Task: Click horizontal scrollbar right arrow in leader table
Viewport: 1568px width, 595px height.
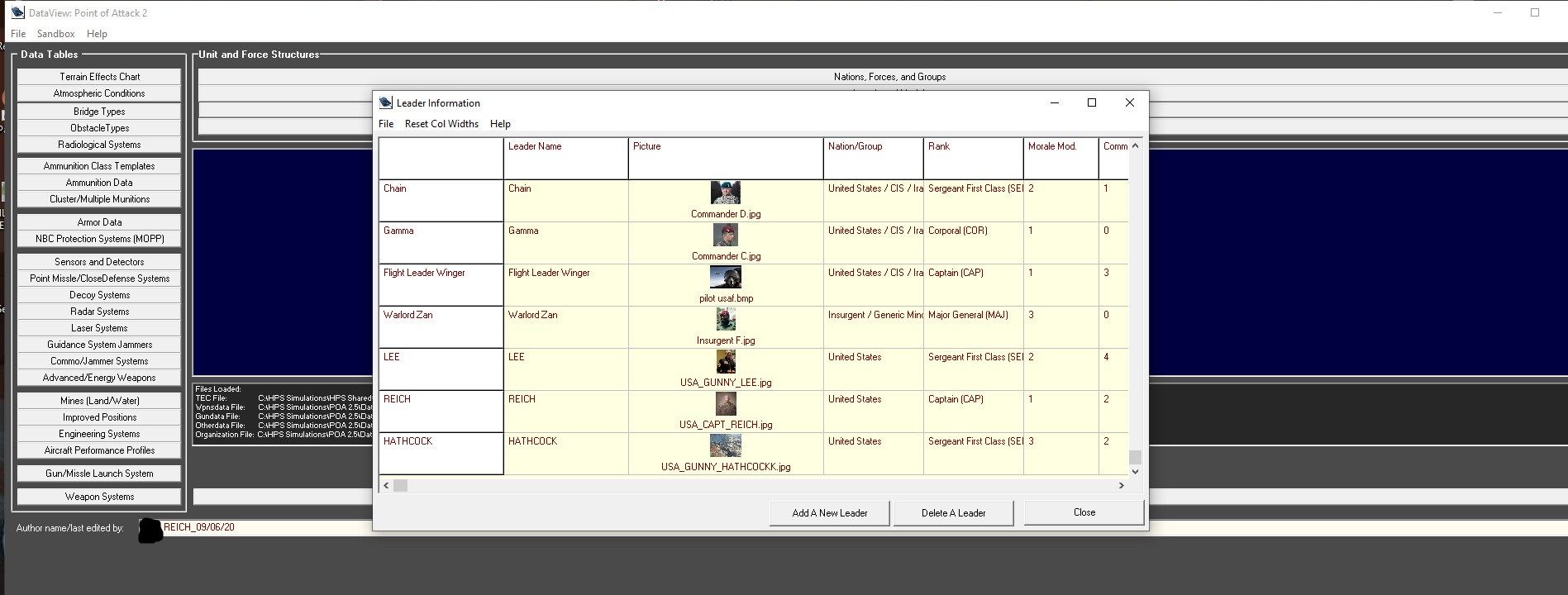Action: point(1121,485)
